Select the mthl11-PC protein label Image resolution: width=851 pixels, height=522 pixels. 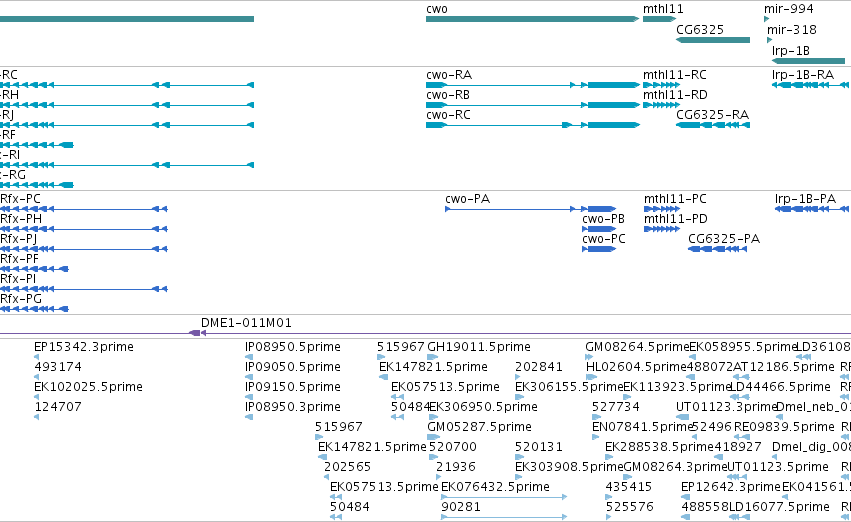click(x=675, y=199)
